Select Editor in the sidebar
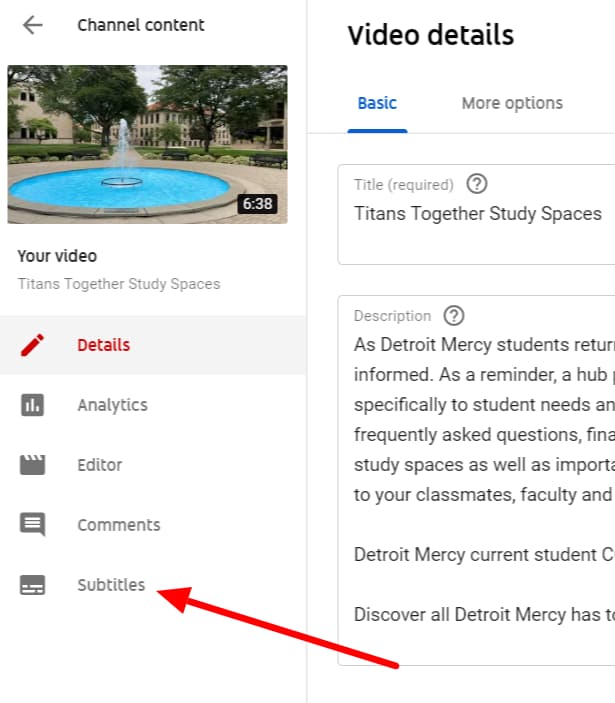615x703 pixels. click(x=153, y=465)
